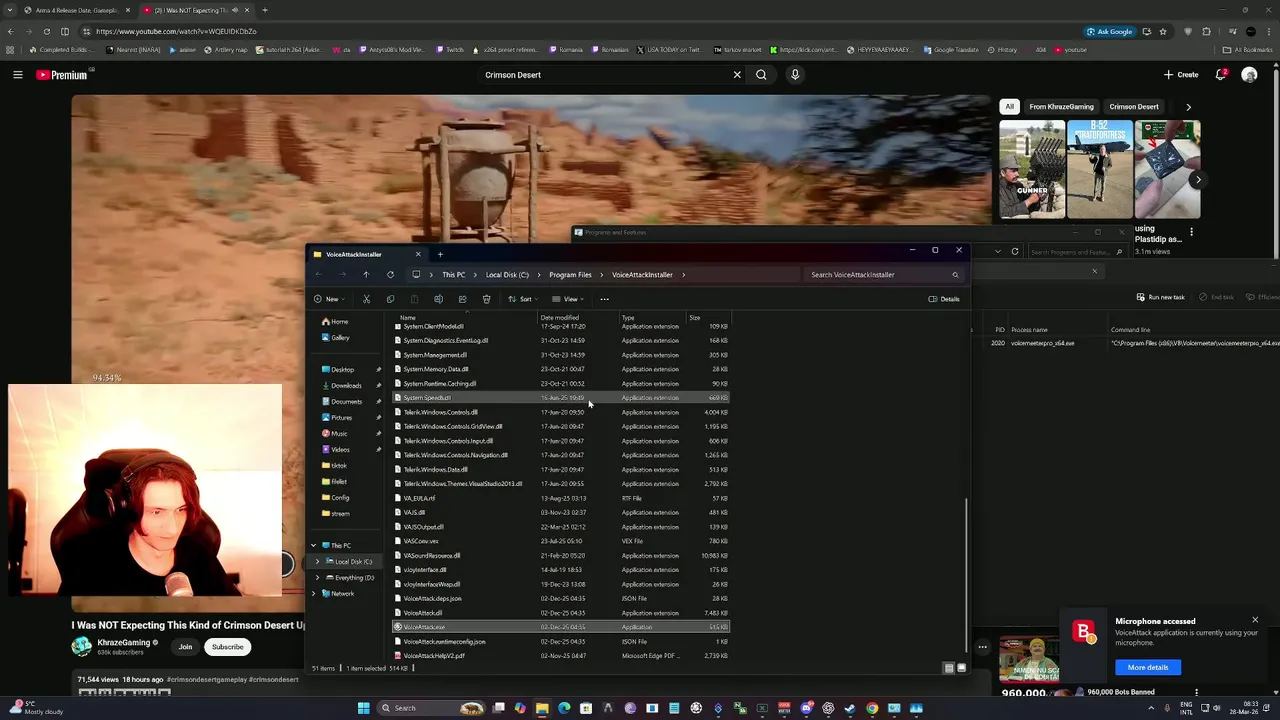This screenshot has width=1280, height=720.
Task: Click the Cut icon in Explorer toolbar
Action: 366,299
